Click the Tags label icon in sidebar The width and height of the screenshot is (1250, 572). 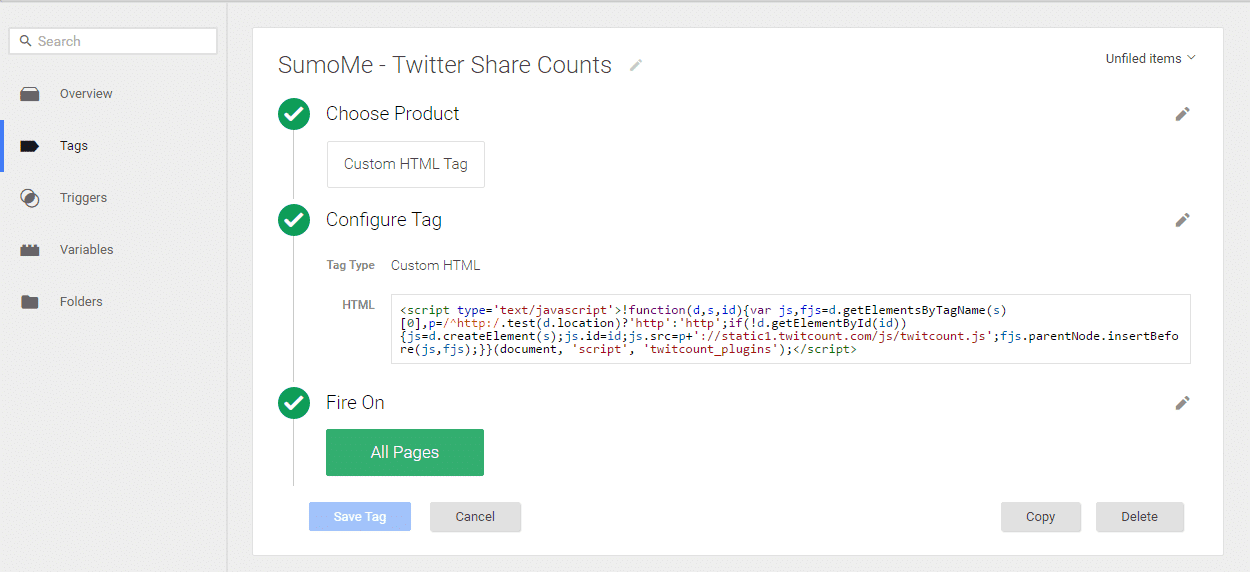coord(30,146)
